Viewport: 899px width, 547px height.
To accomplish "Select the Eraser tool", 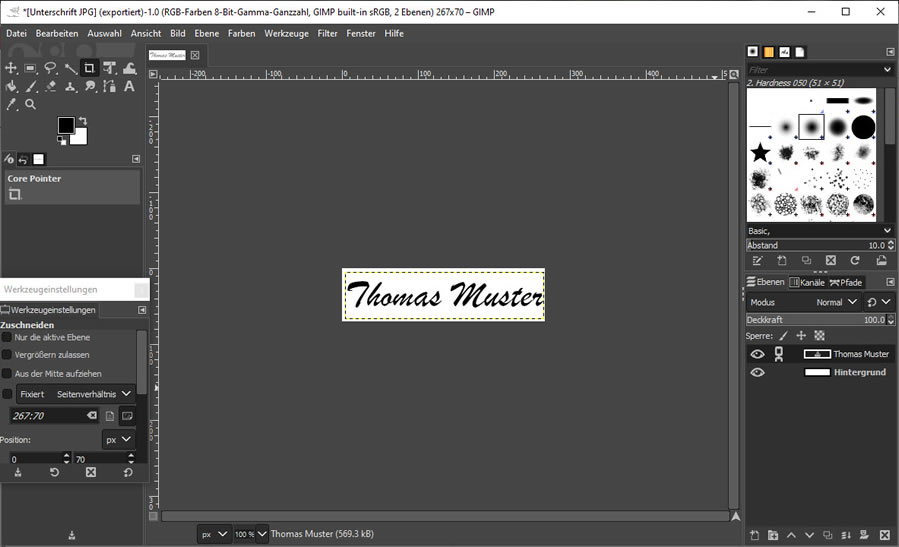I will pyautogui.click(x=50, y=87).
